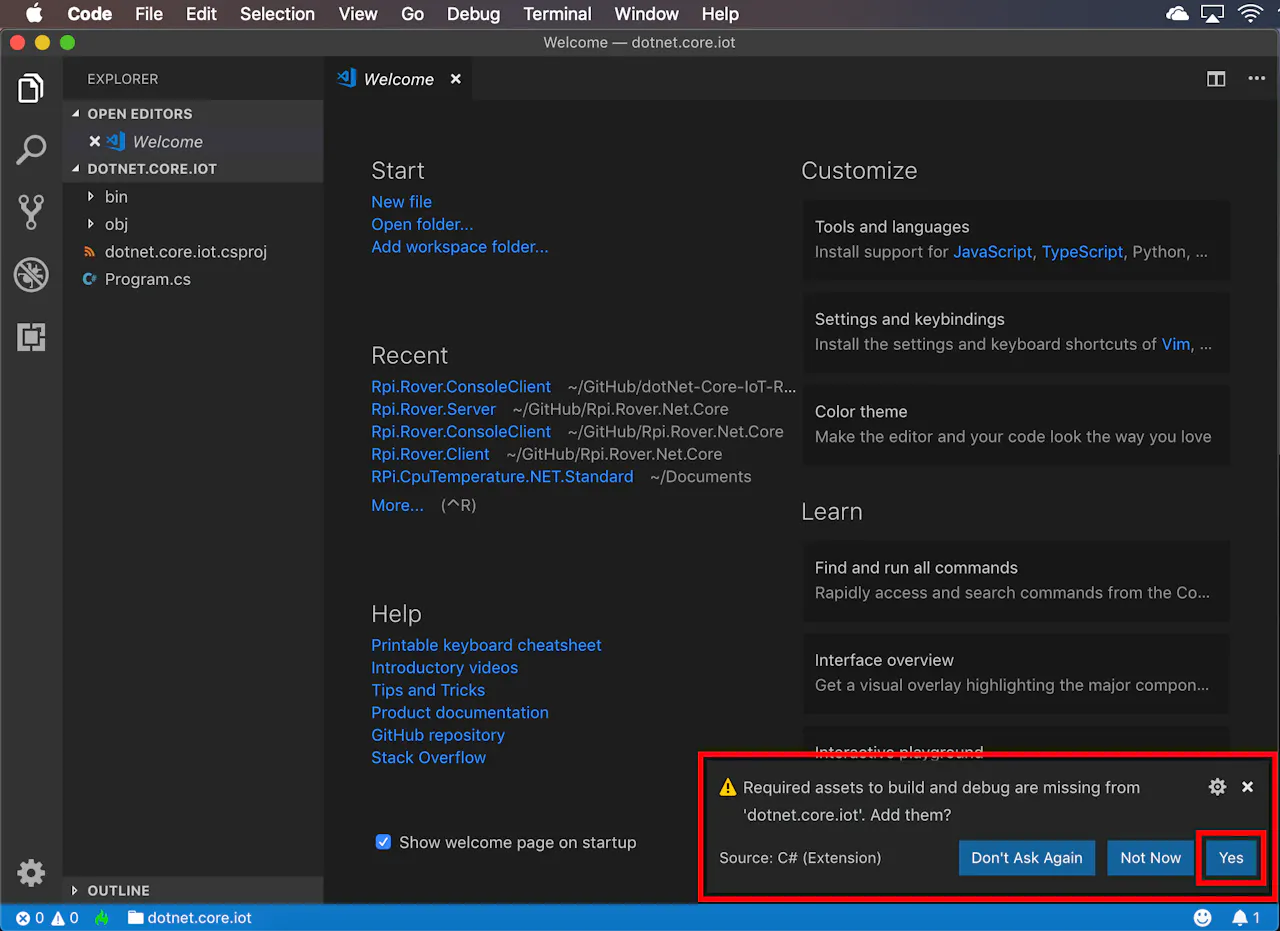Open the Search view in activity bar
Image resolution: width=1280 pixels, height=931 pixels.
click(x=31, y=150)
